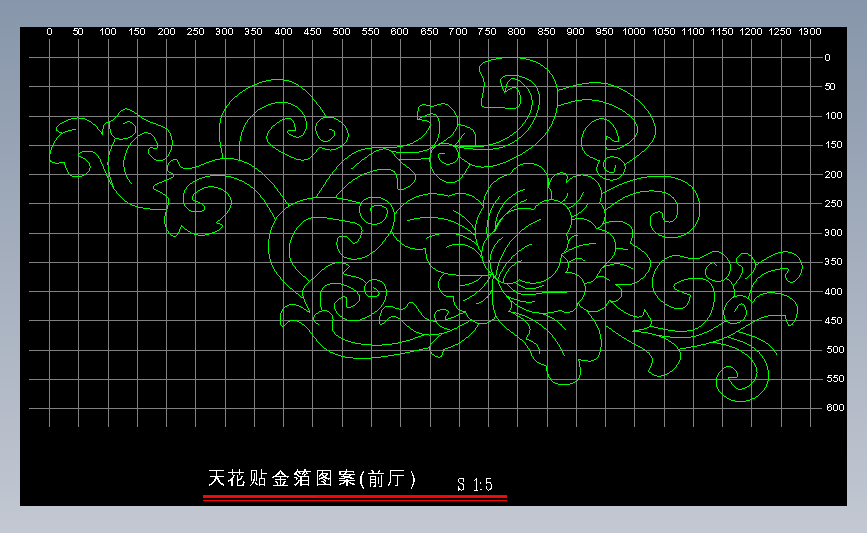Select the title text 天花贴金箔图案(前厅)
Image resolution: width=867 pixels, height=533 pixels.
click(x=312, y=478)
